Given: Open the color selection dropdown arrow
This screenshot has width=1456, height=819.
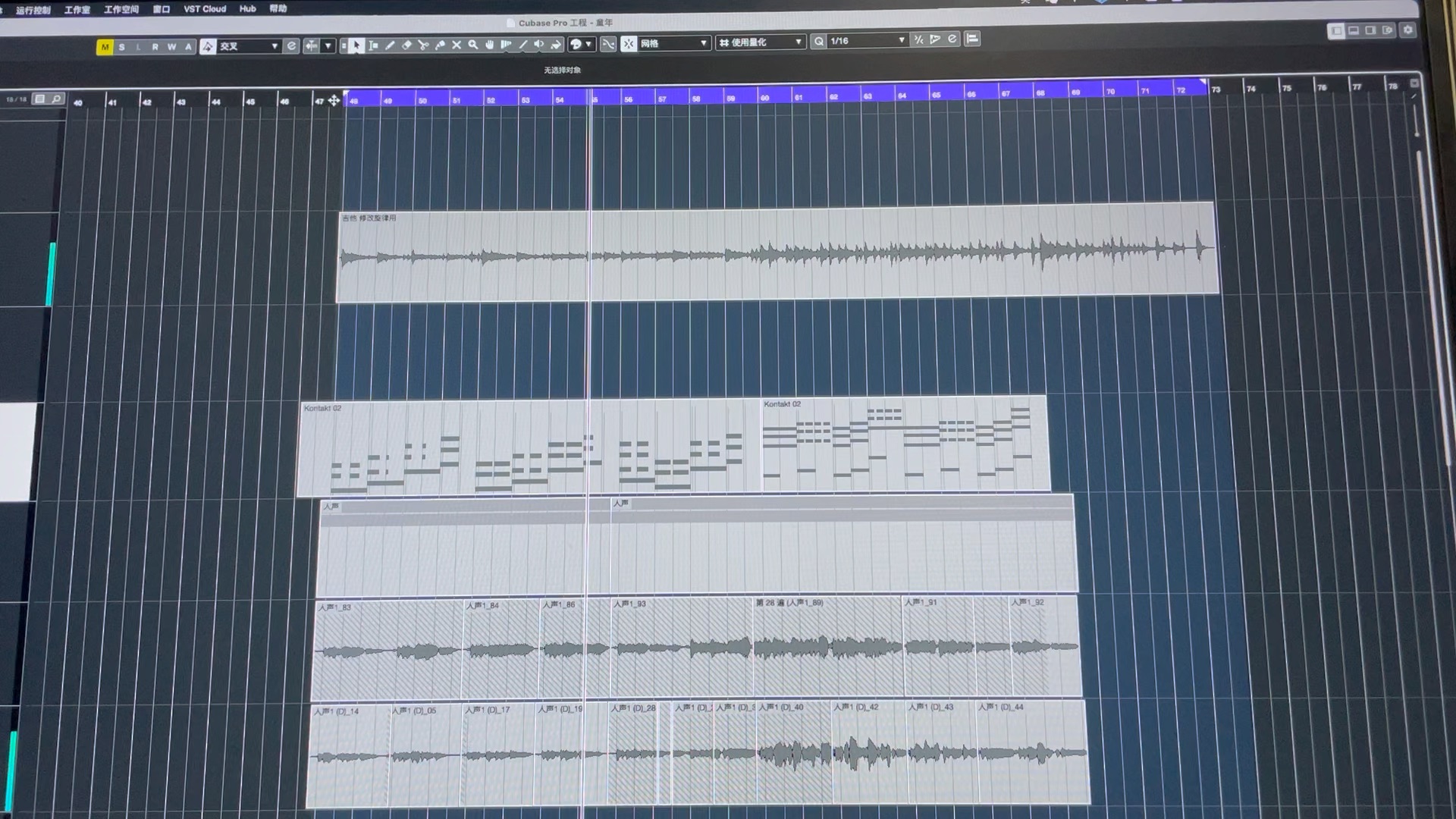Looking at the screenshot, I should pyautogui.click(x=588, y=45).
